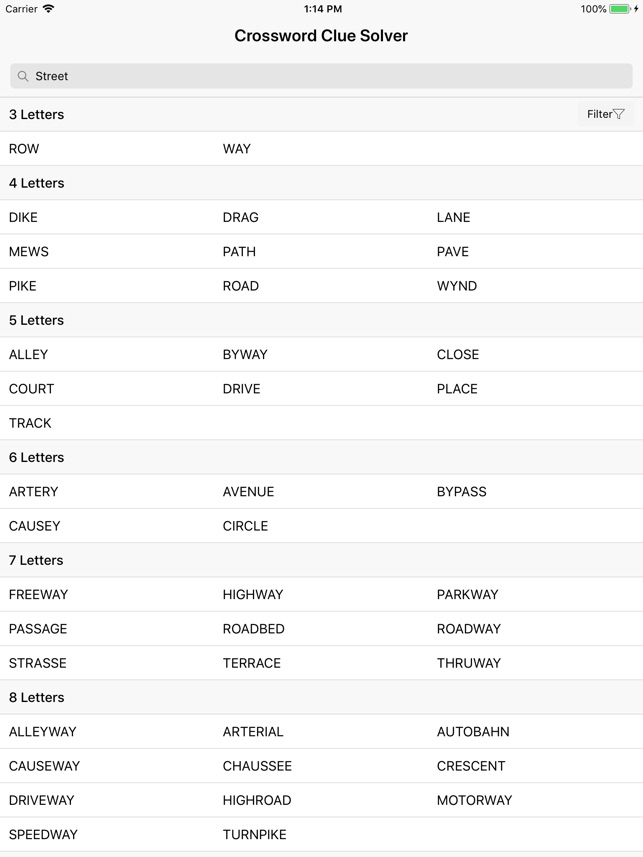Select the word ROW
Screen dimensions: 643x857
pyautogui.click(x=24, y=149)
